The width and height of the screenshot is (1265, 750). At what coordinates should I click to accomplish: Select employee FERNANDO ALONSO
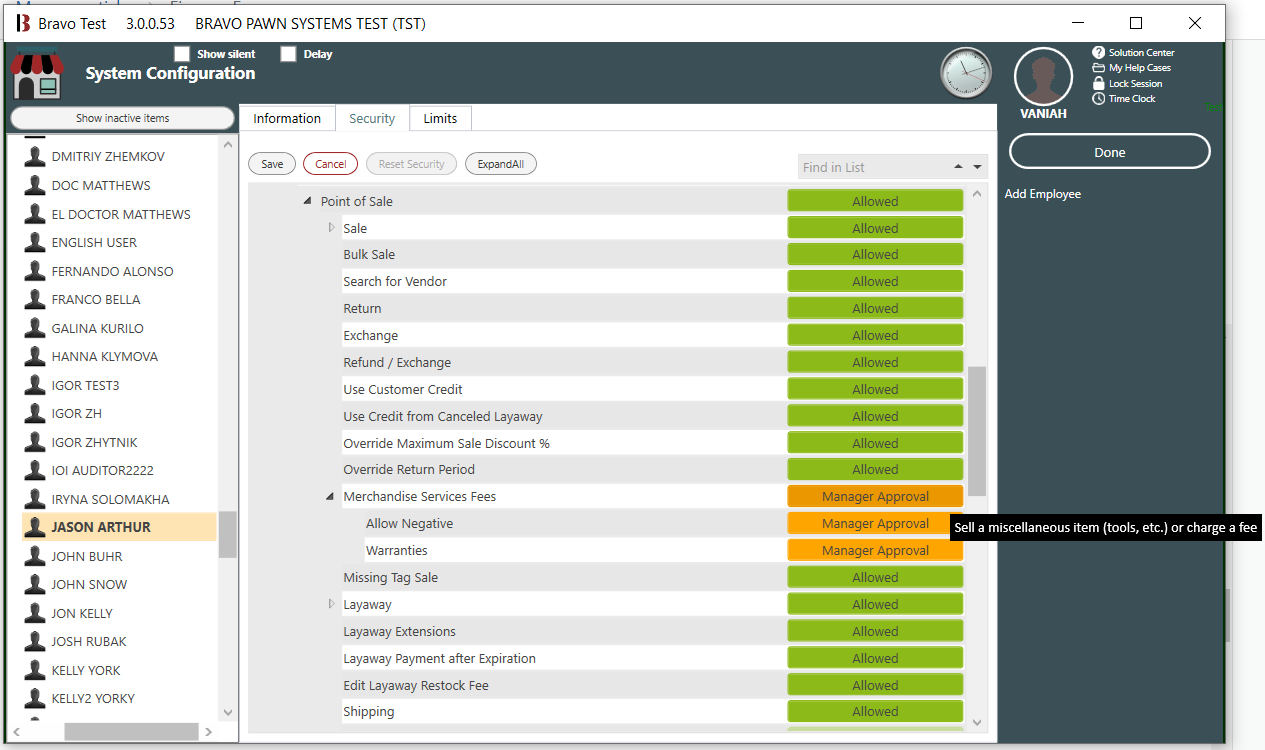[112, 272]
